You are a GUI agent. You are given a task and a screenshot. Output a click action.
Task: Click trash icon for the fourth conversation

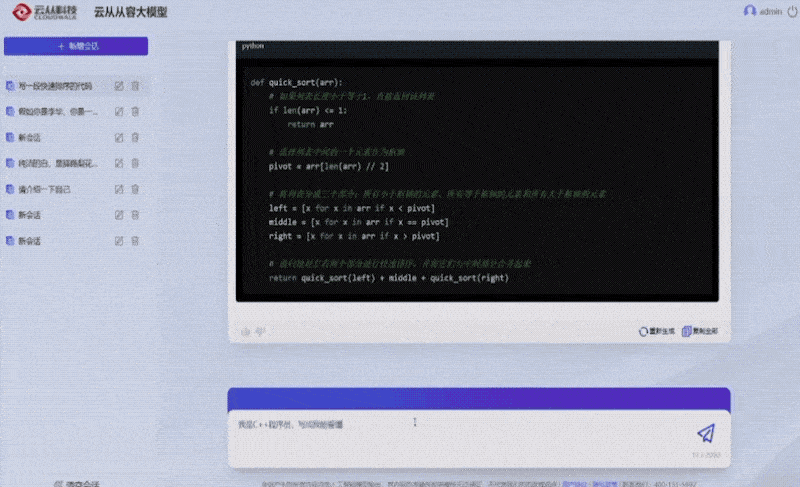point(135,163)
